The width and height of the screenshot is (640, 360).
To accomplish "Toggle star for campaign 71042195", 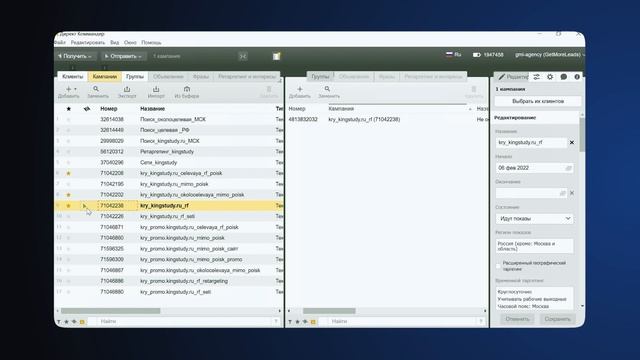I will click(x=69, y=184).
